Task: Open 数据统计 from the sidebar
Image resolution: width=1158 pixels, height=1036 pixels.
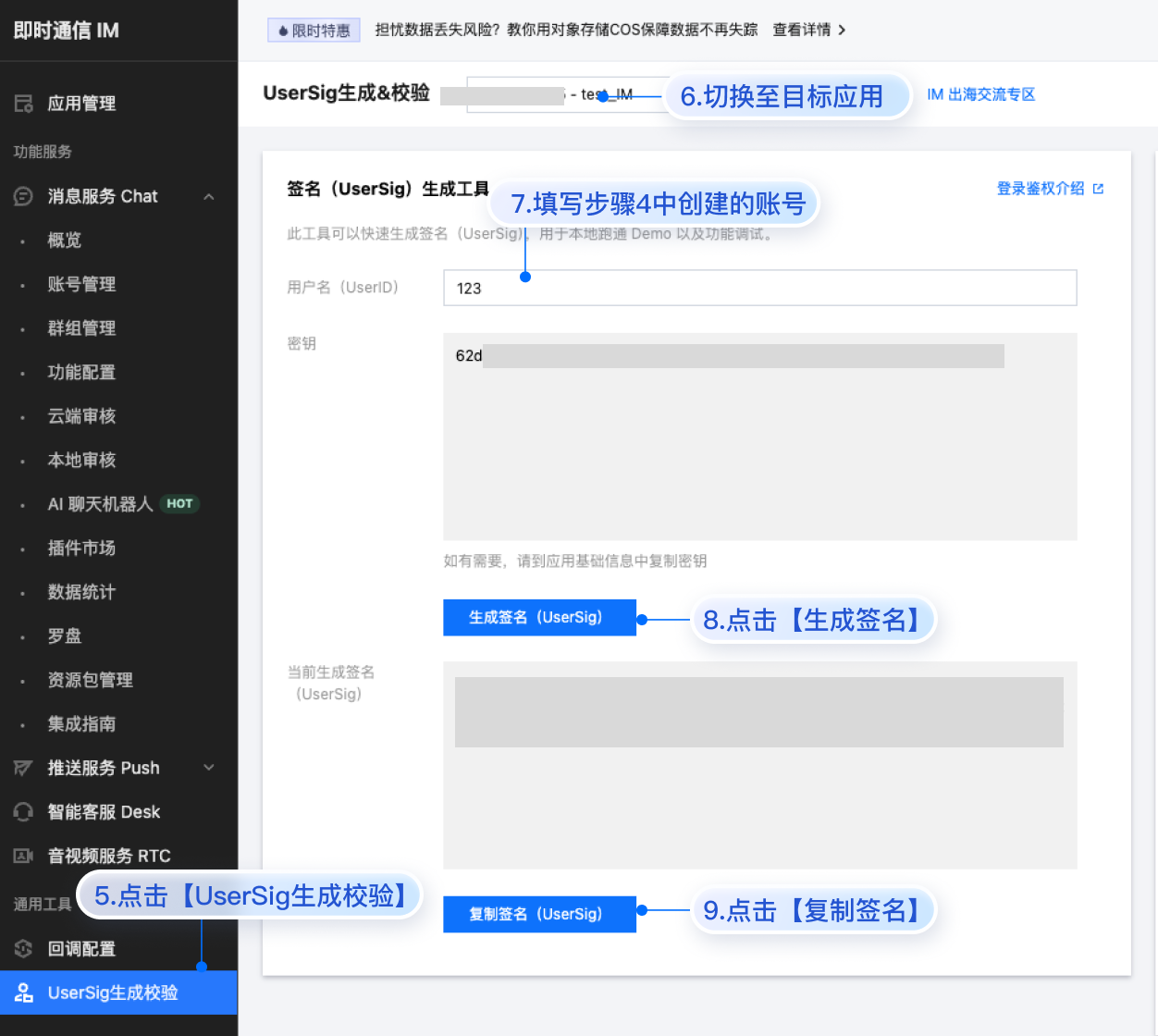Action: (81, 592)
